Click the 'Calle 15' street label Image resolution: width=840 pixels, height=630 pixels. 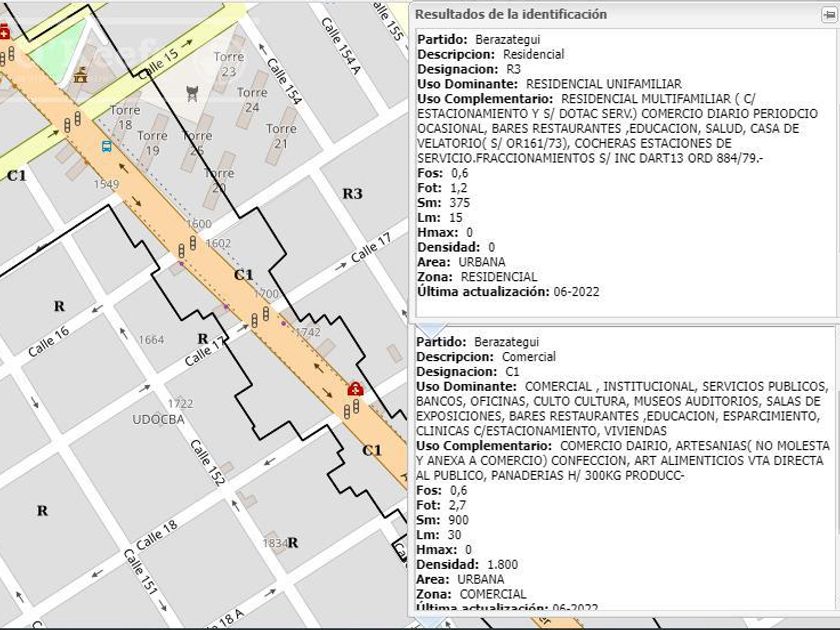pyautogui.click(x=158, y=65)
